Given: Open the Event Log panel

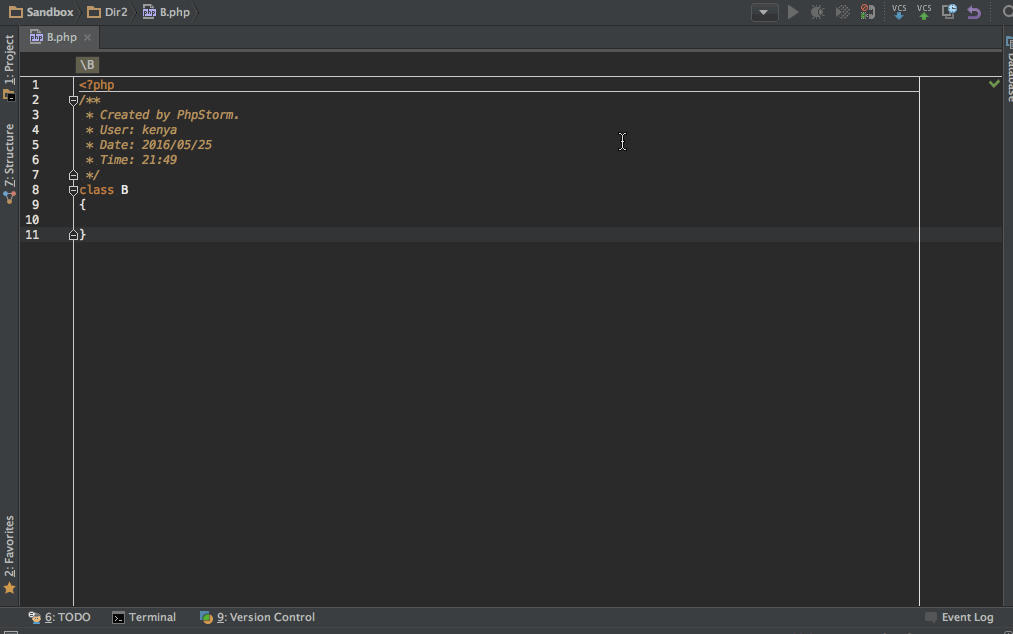Looking at the screenshot, I should point(959,617).
